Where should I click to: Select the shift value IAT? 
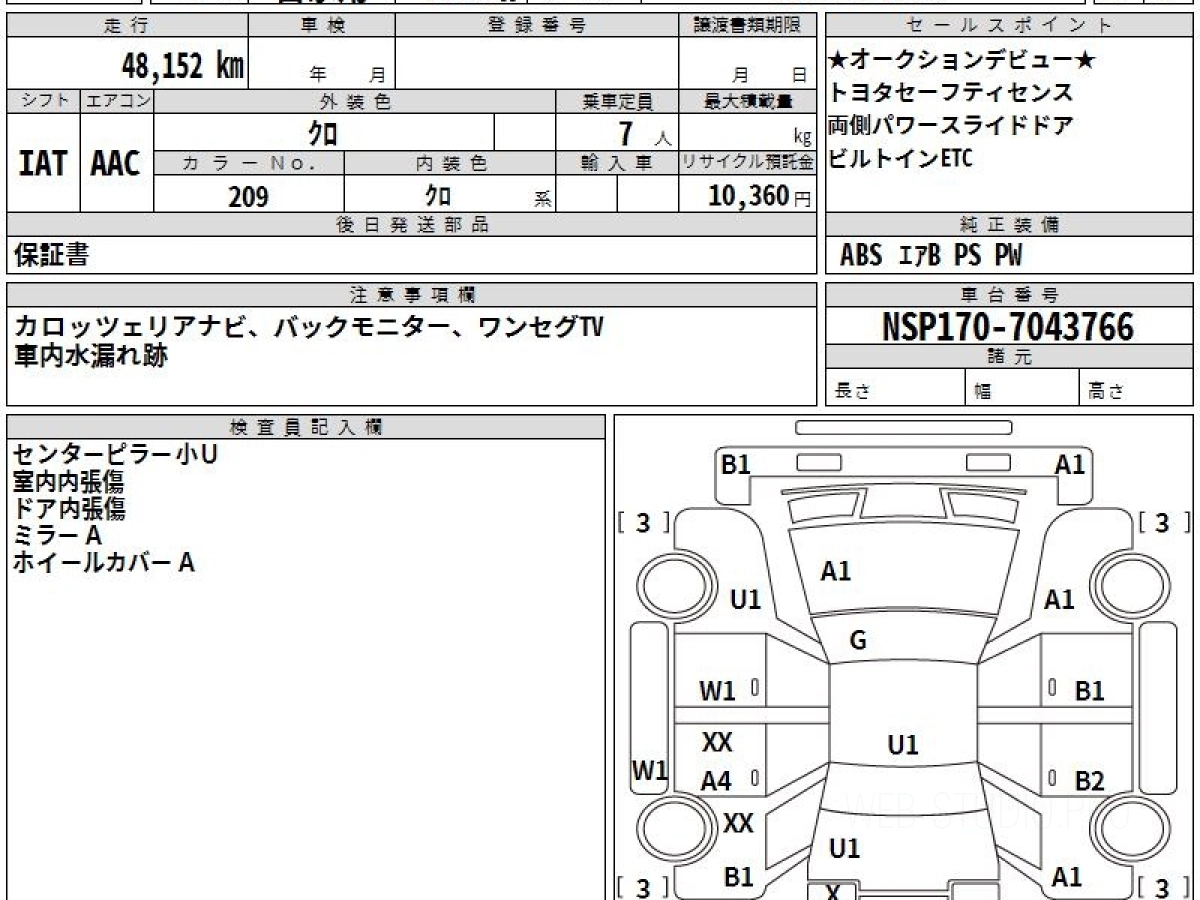(43, 164)
